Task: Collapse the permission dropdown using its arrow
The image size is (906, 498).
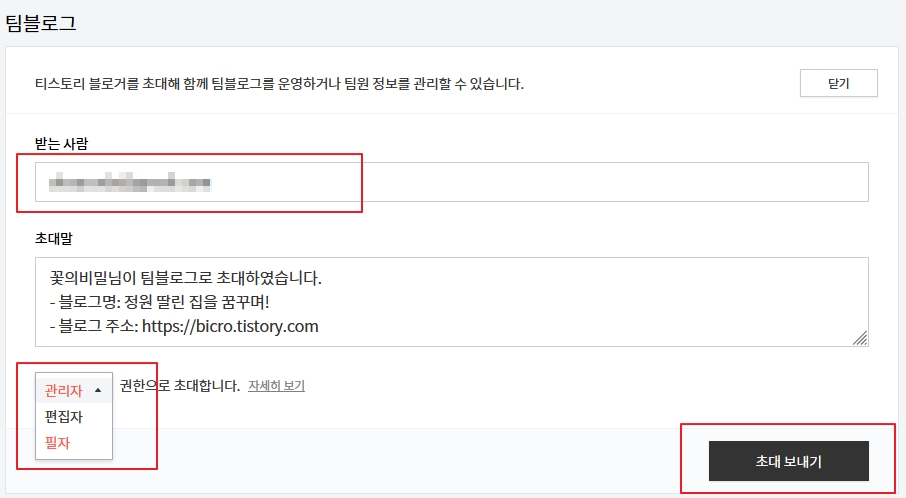Action: coord(98,391)
